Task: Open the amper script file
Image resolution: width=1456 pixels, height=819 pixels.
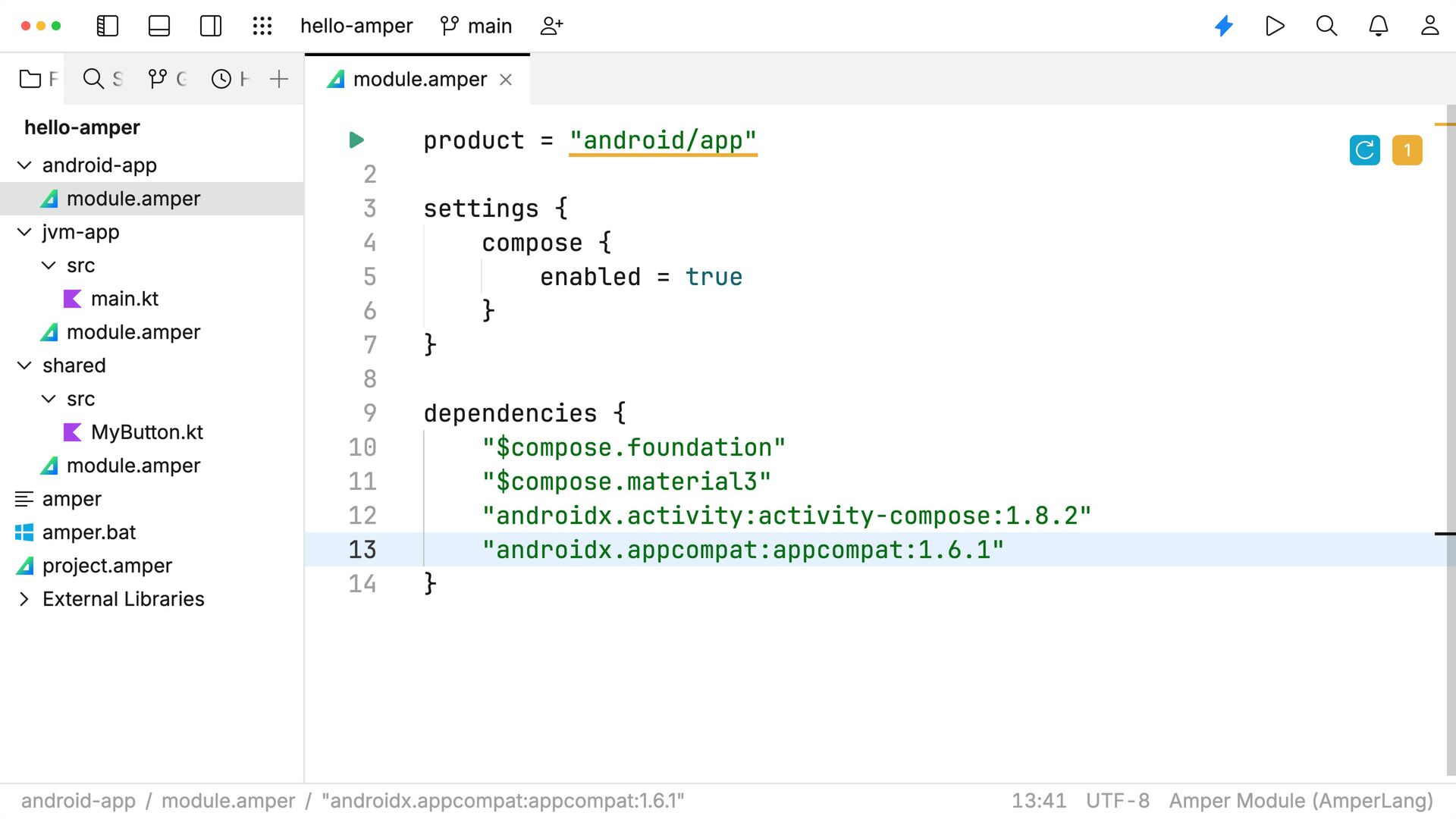Action: pyautogui.click(x=72, y=499)
